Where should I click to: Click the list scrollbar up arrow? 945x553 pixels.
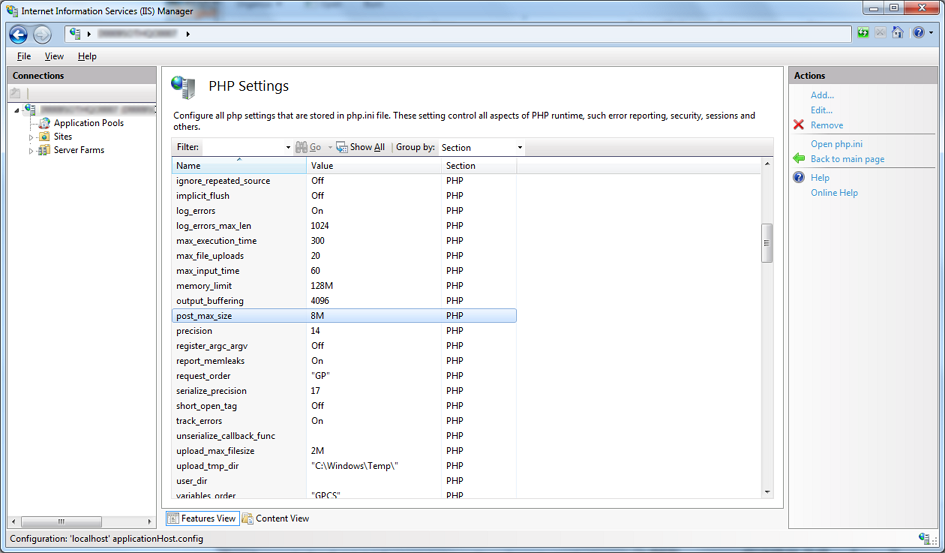[767, 164]
